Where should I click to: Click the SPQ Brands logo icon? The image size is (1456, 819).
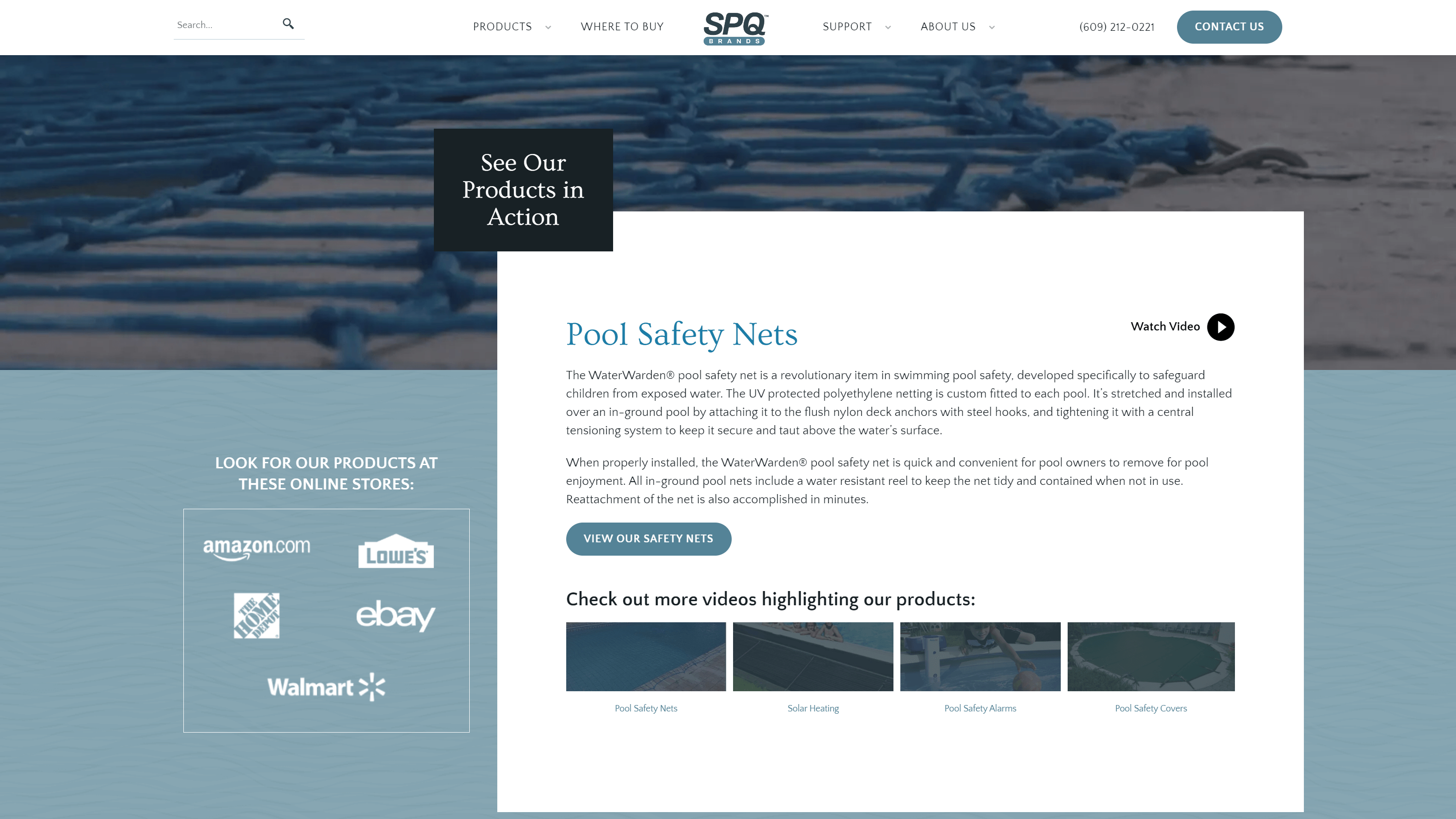[735, 27]
